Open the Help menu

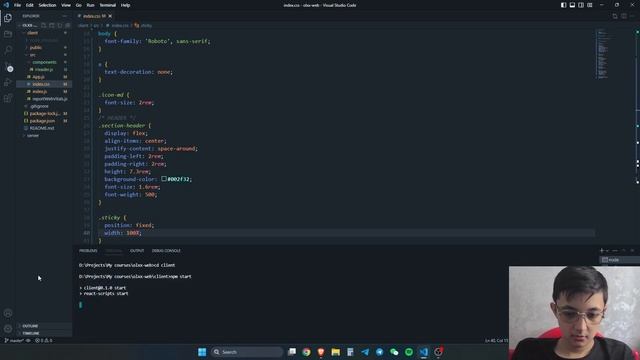pos(125,5)
